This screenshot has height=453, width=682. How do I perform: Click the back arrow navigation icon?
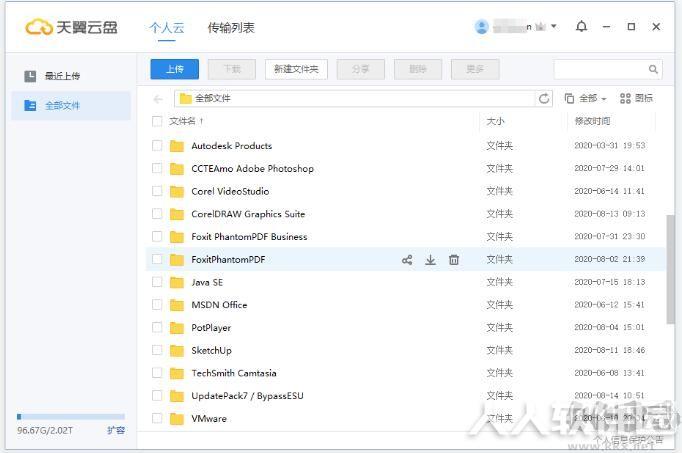(158, 100)
